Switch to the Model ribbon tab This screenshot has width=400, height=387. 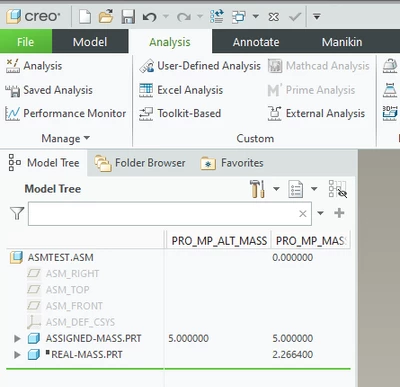click(90, 42)
